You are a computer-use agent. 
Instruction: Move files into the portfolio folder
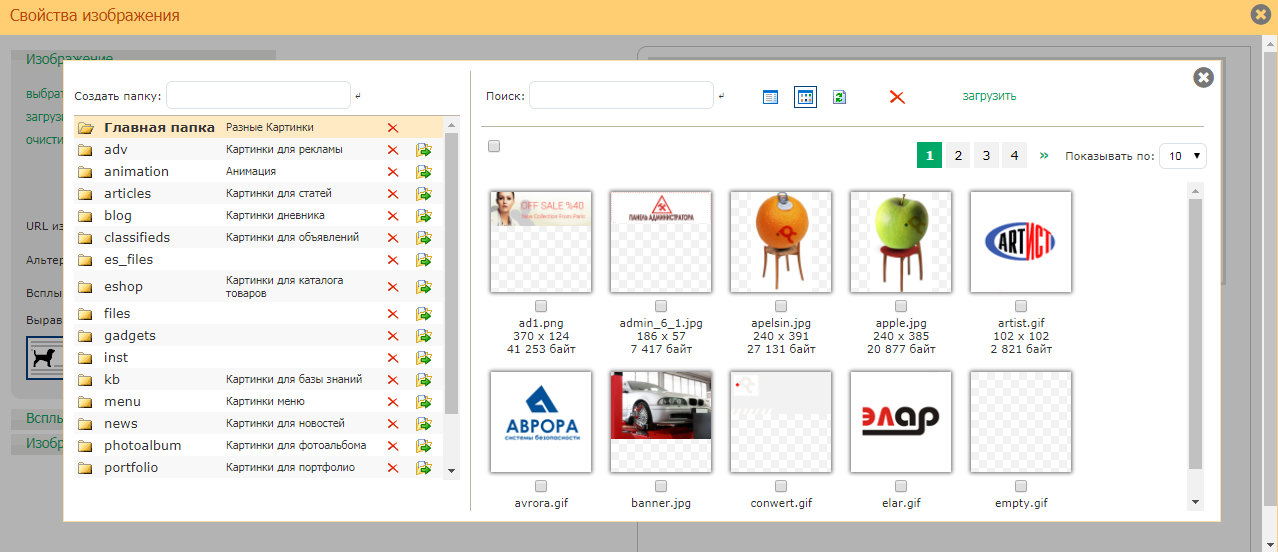point(424,468)
